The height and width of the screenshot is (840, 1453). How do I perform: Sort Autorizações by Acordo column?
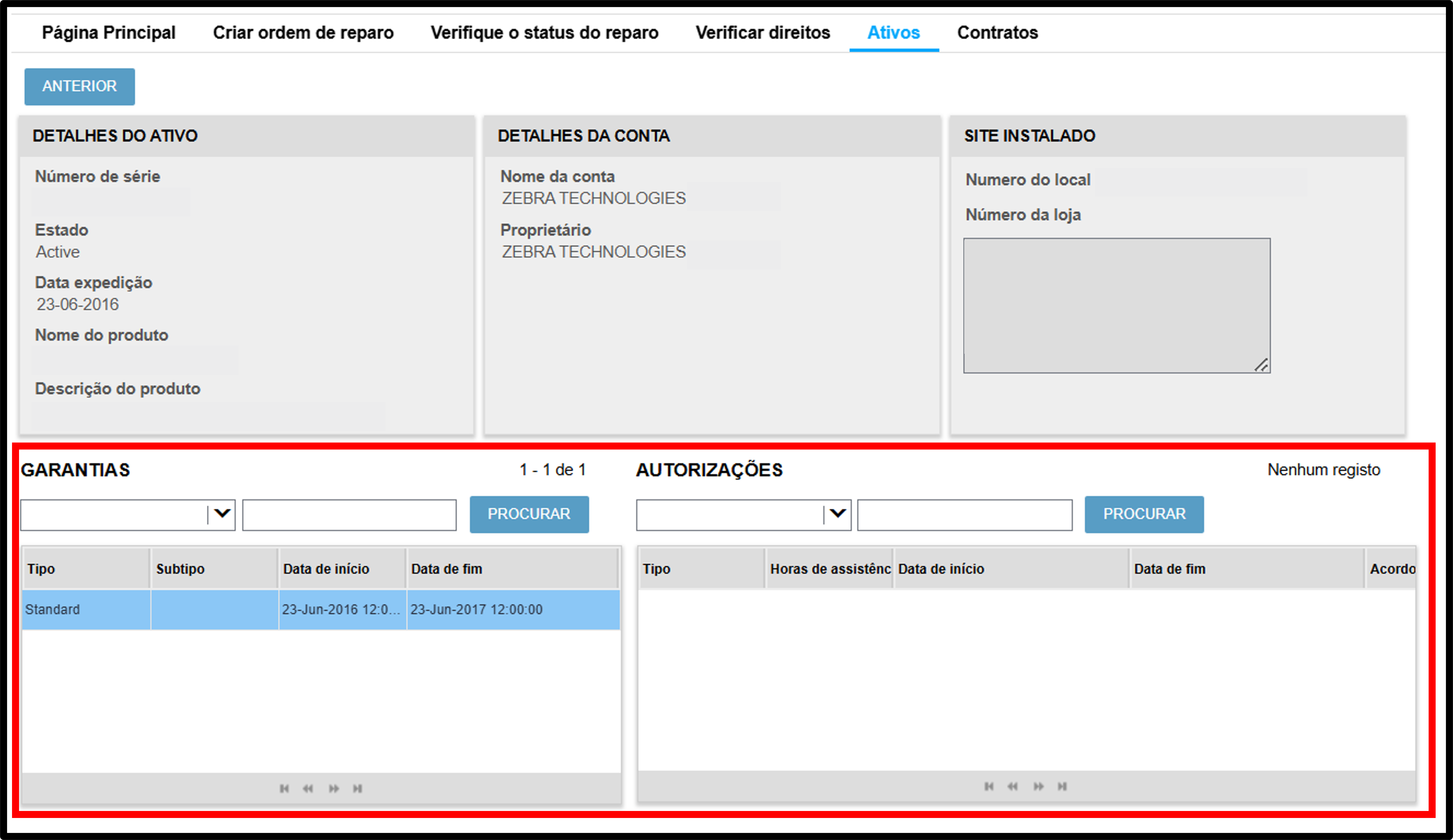1391,568
